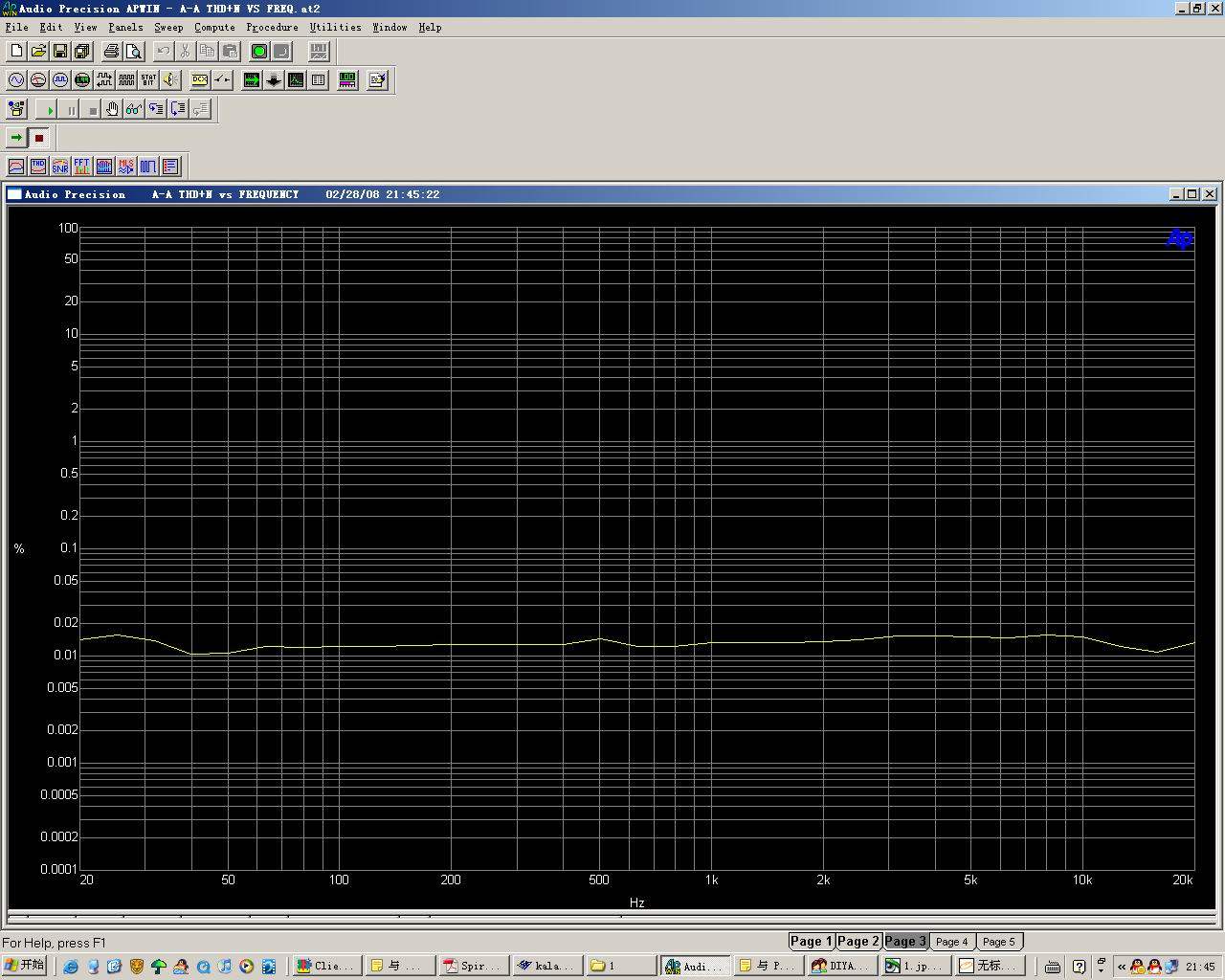Click the green arrow toolbar button
The width and height of the screenshot is (1225, 980).
pyautogui.click(x=16, y=138)
